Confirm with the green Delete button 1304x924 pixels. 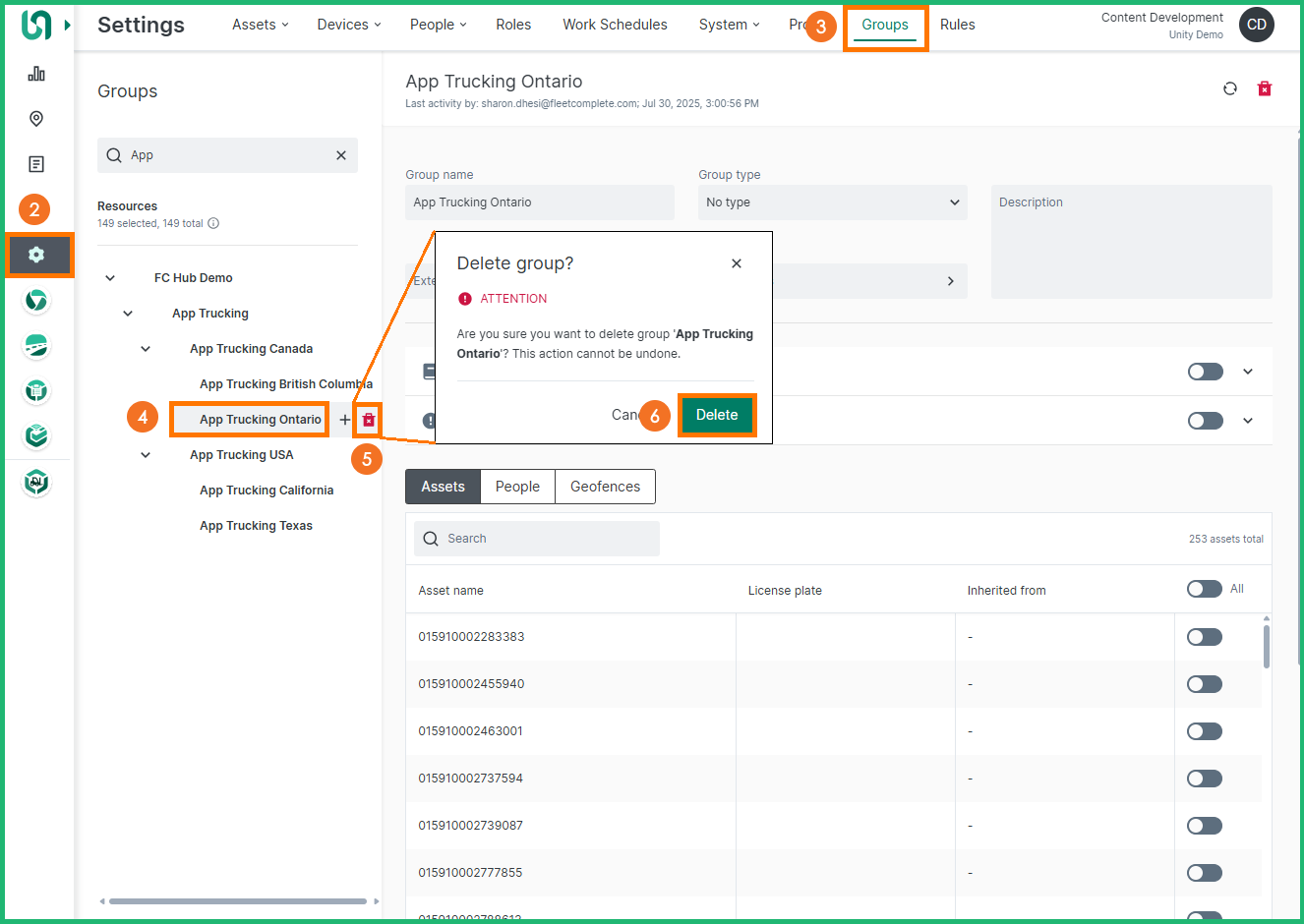click(717, 415)
